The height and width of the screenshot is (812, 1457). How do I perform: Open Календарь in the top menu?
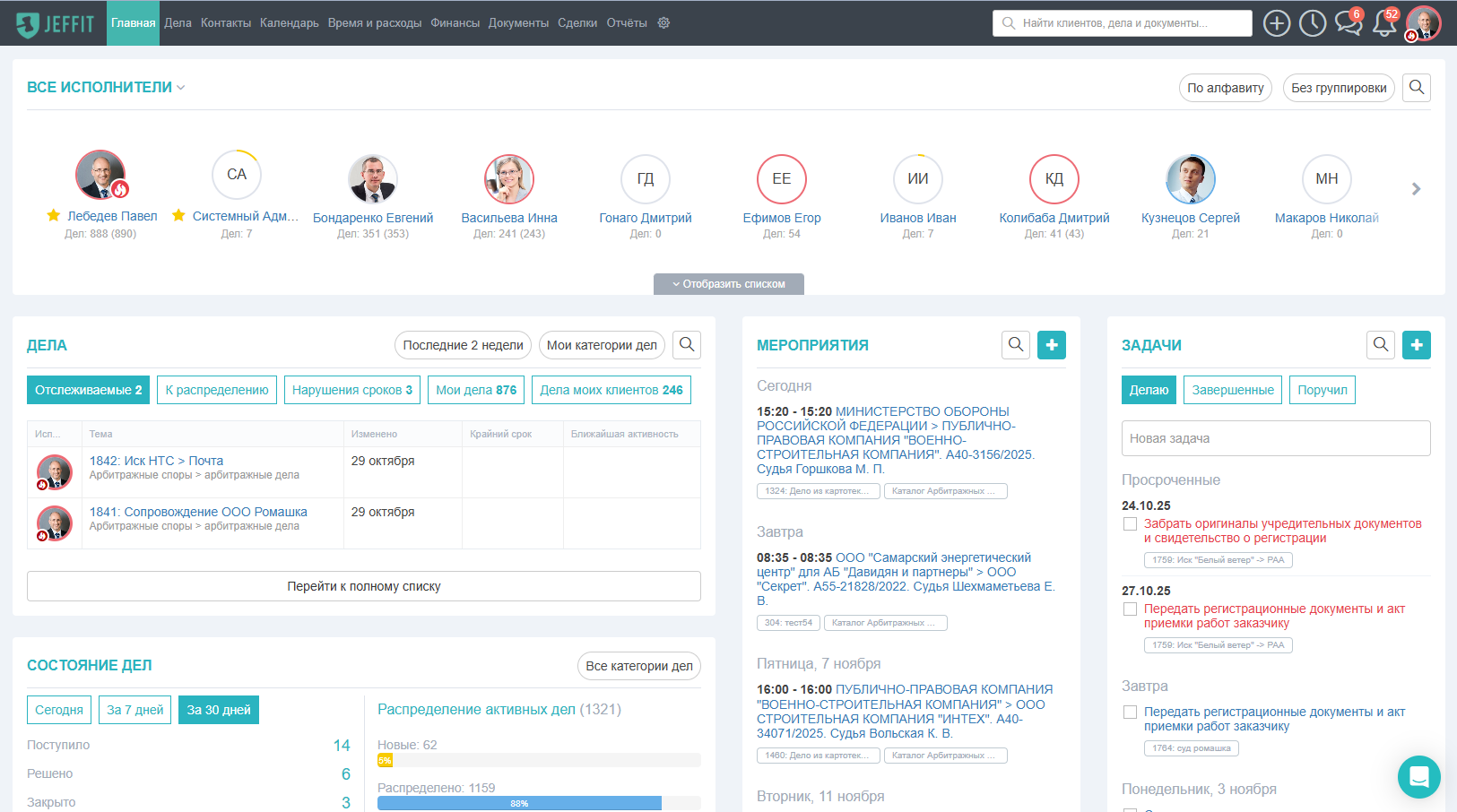pyautogui.click(x=289, y=23)
